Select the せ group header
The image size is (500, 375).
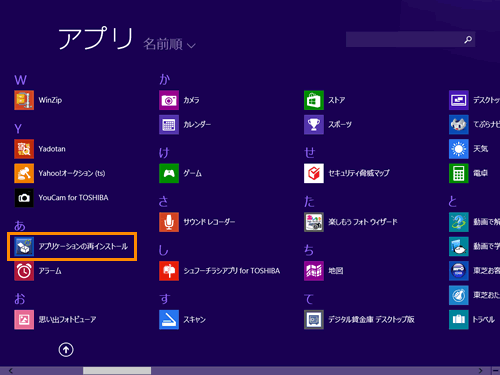(309, 152)
